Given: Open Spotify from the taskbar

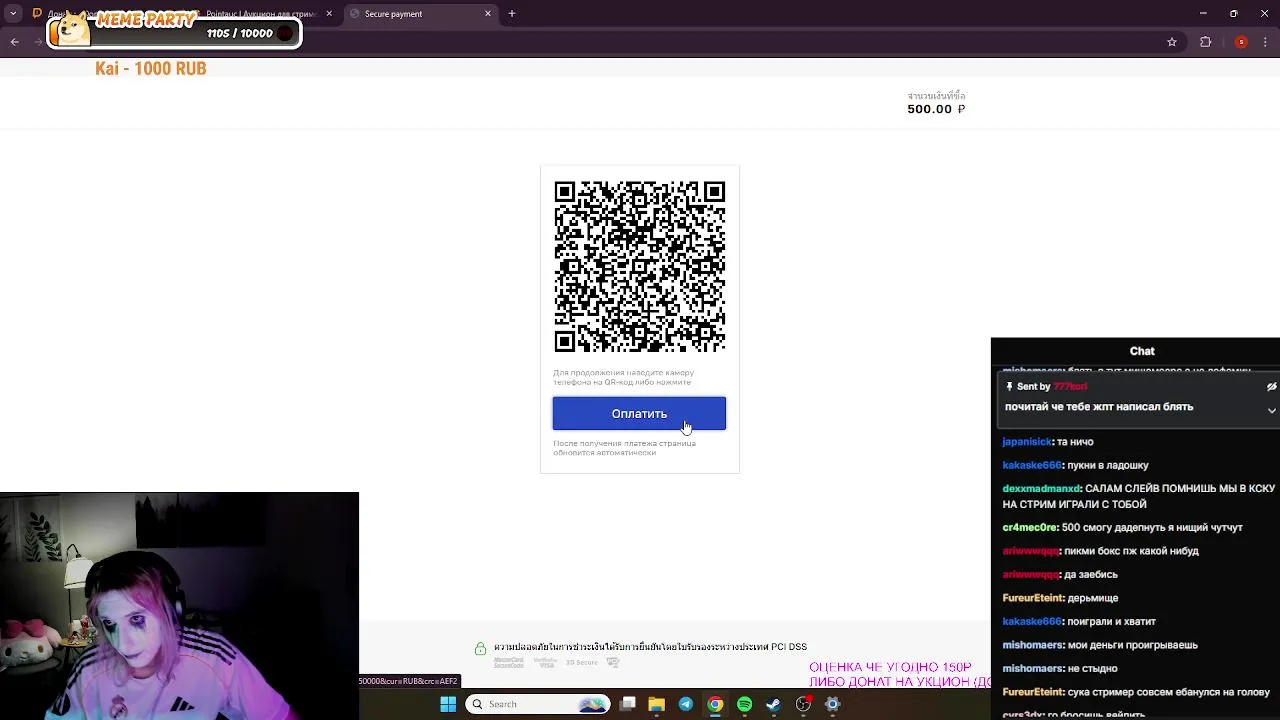Looking at the screenshot, I should tap(744, 704).
